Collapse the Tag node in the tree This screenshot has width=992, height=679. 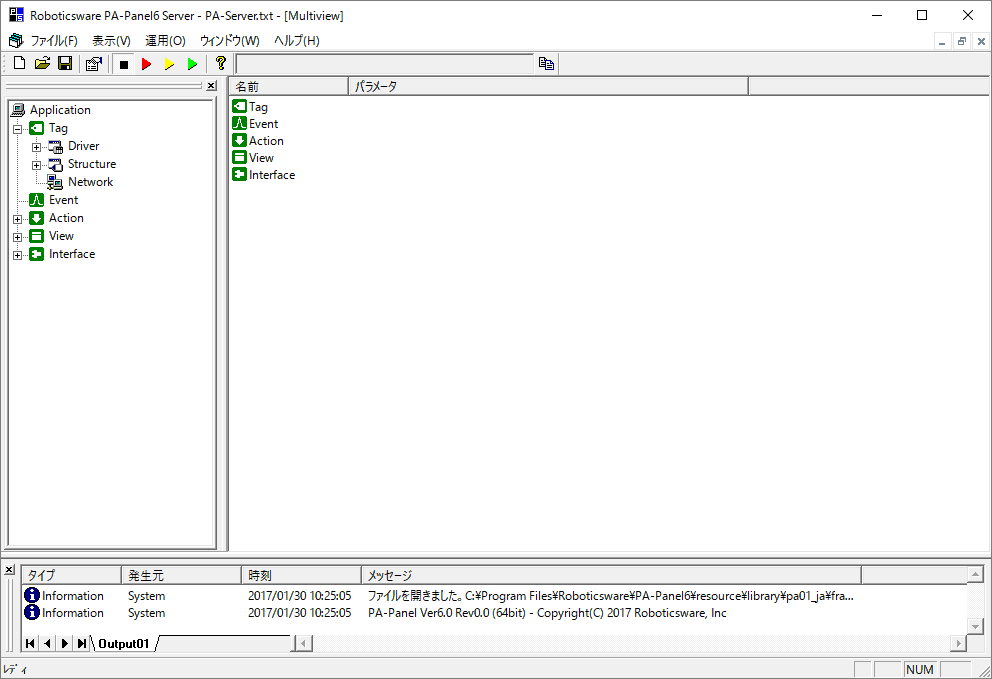(17, 128)
